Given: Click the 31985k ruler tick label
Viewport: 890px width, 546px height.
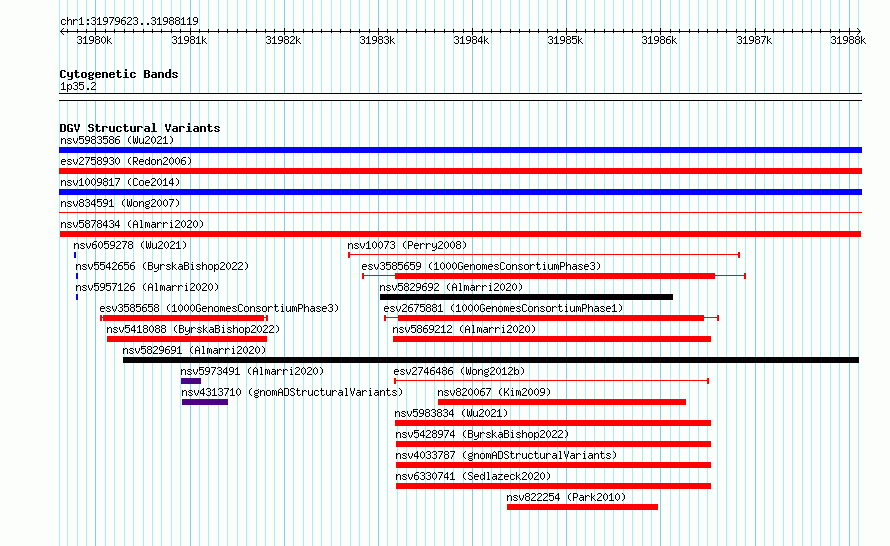Looking at the screenshot, I should [x=565, y=40].
